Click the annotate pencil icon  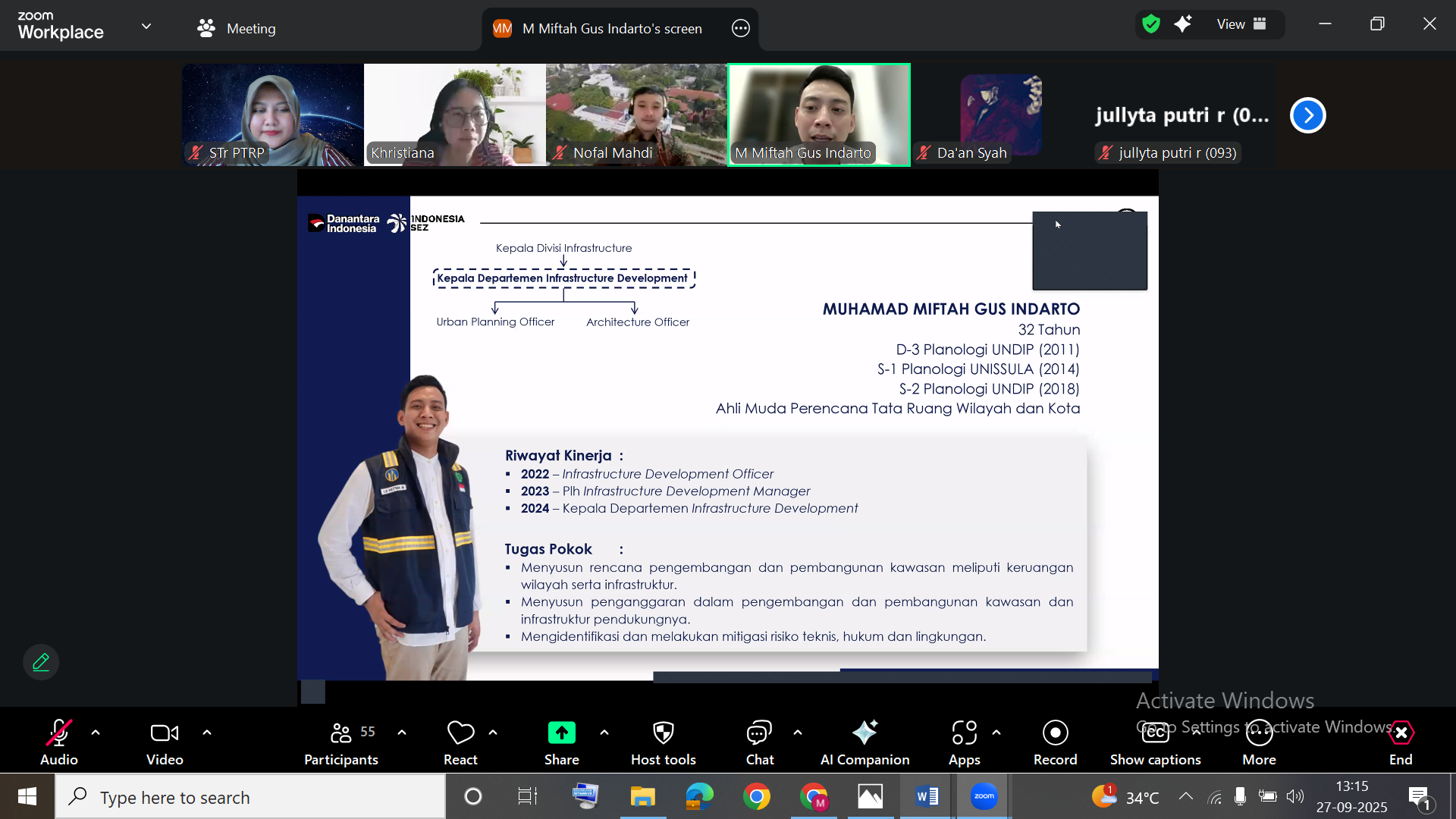coord(41,662)
